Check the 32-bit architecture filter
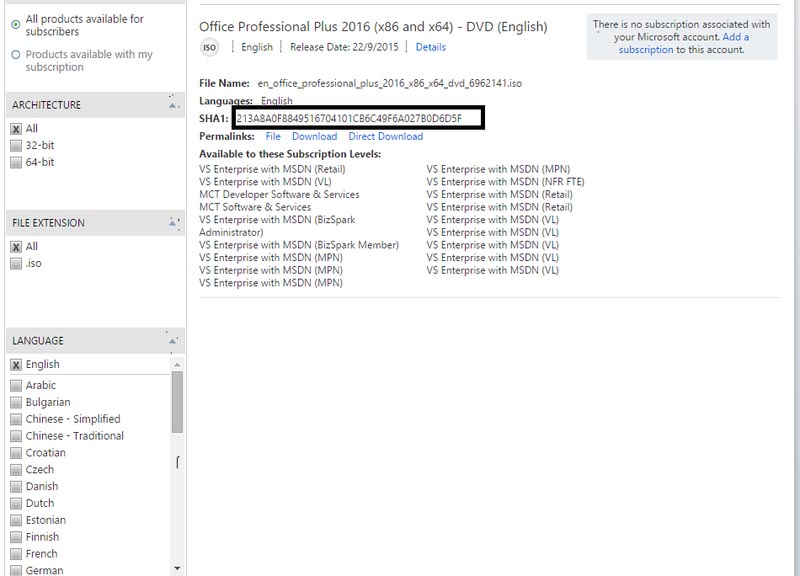This screenshot has width=800, height=576. pyautogui.click(x=16, y=146)
